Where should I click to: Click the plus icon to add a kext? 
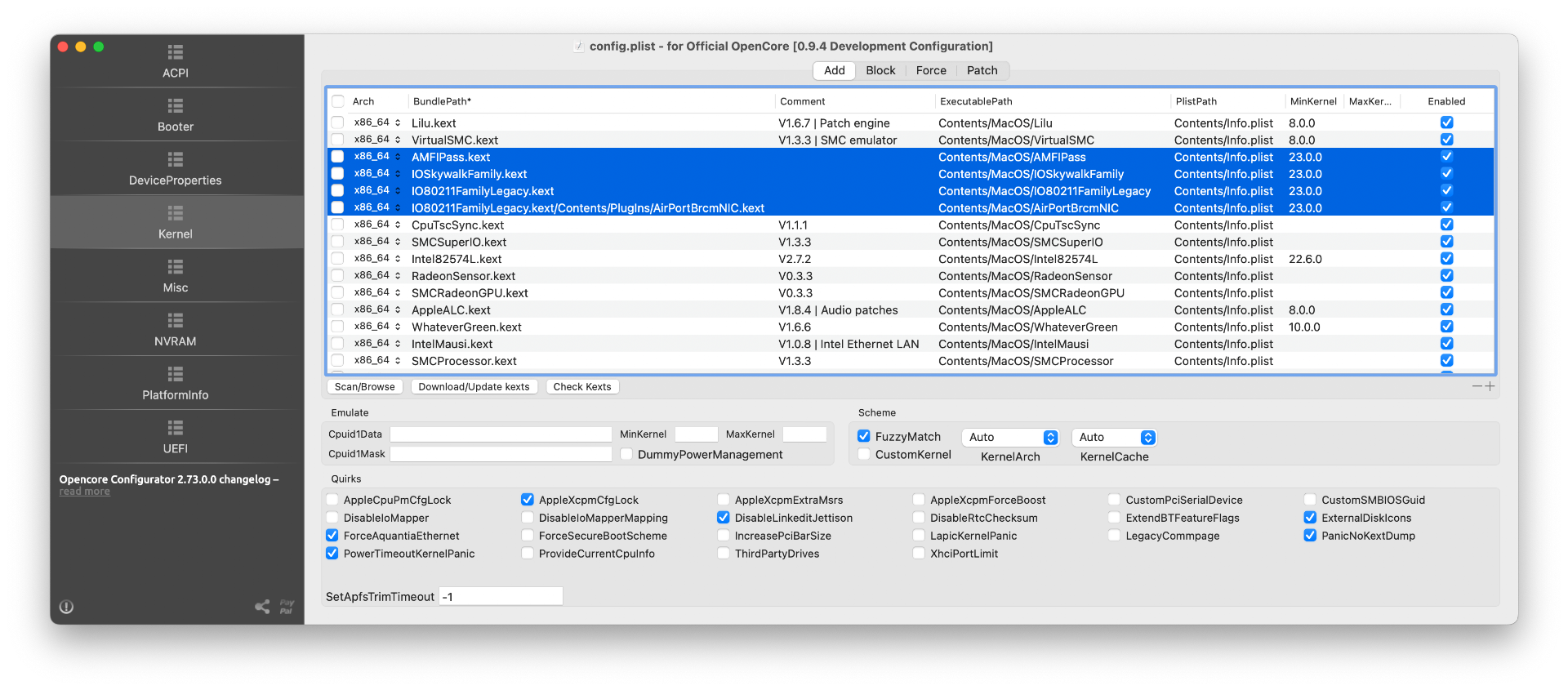1490,386
